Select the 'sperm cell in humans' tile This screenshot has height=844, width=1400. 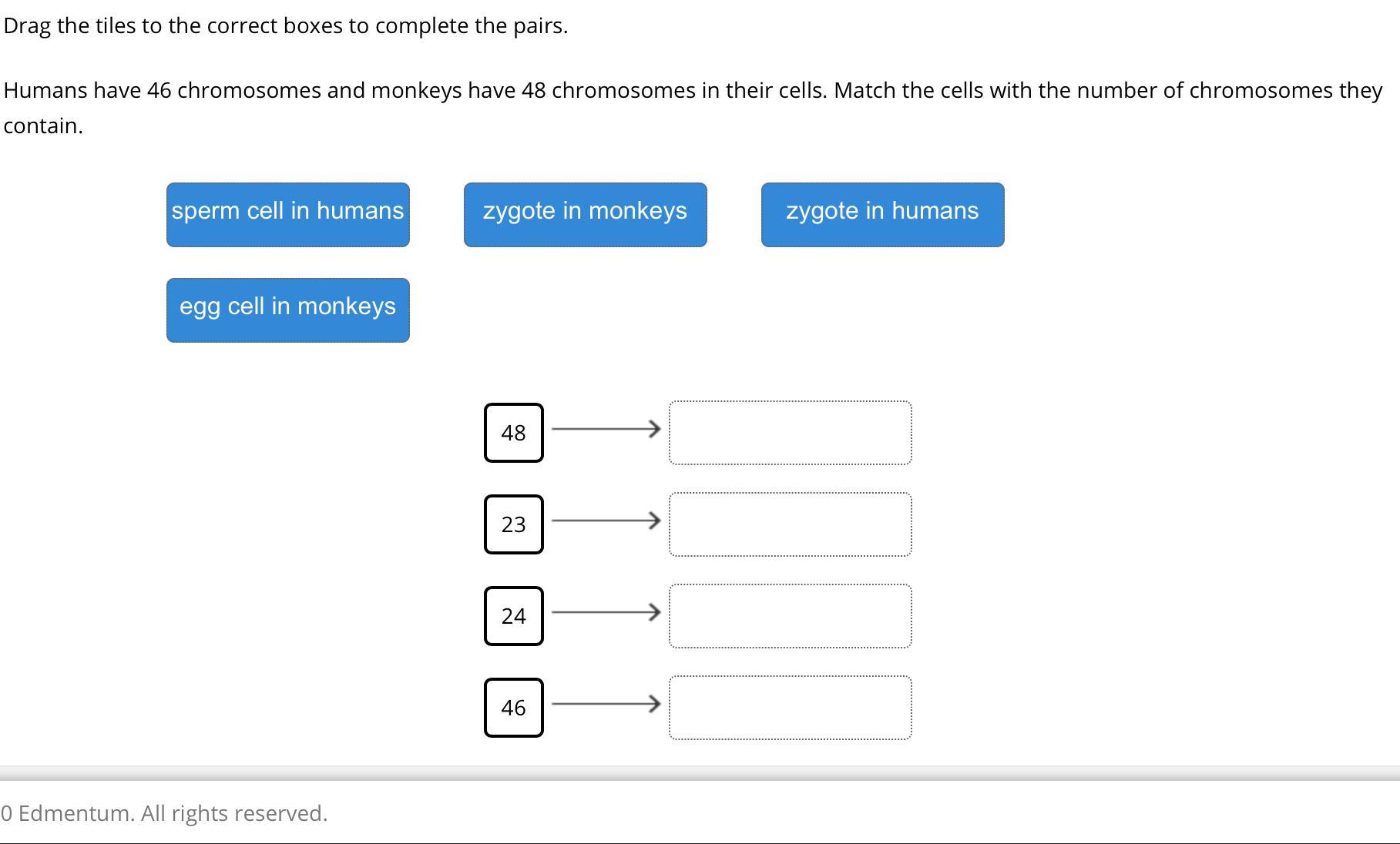288,215
